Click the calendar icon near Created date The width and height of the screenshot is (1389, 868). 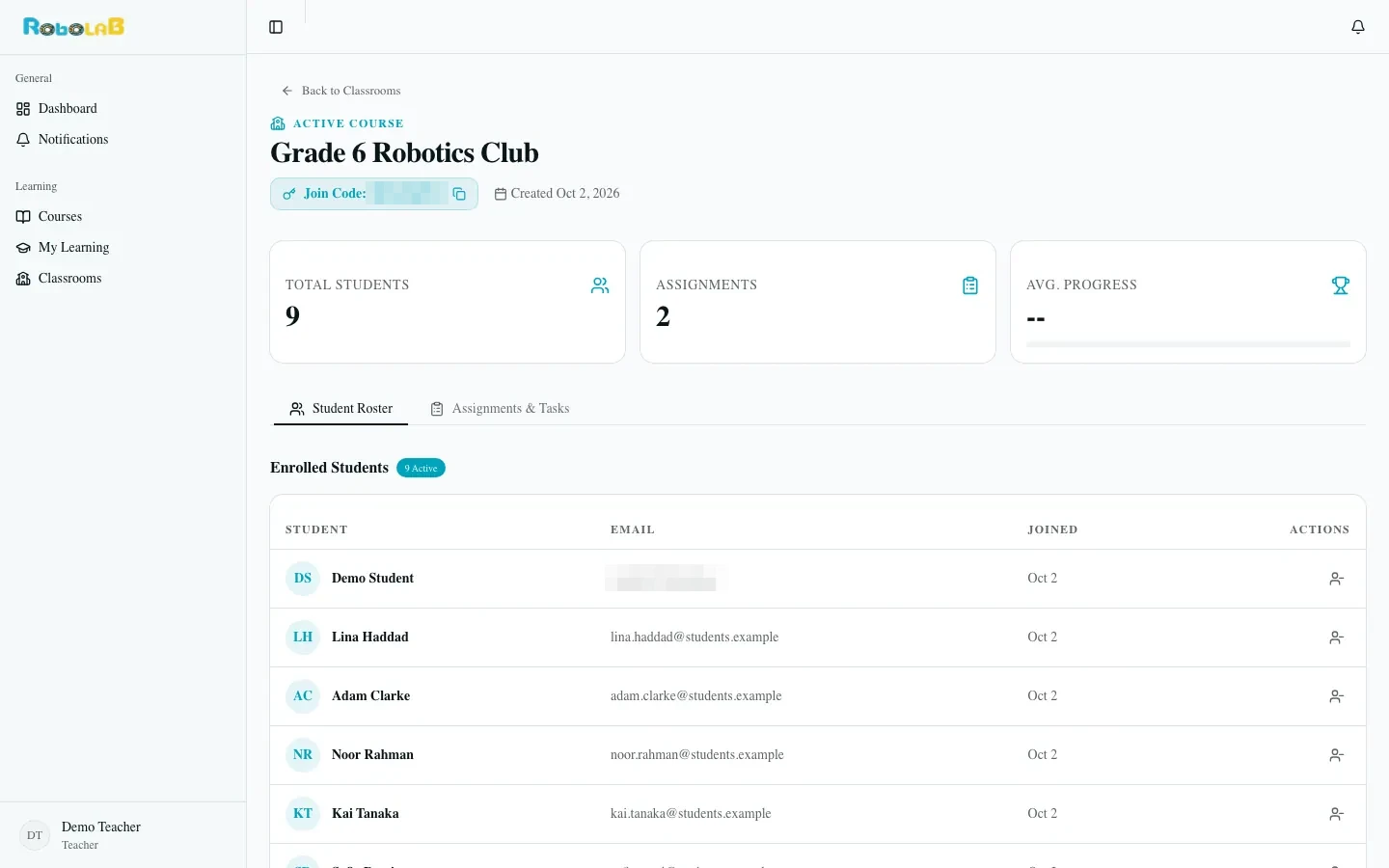501,194
